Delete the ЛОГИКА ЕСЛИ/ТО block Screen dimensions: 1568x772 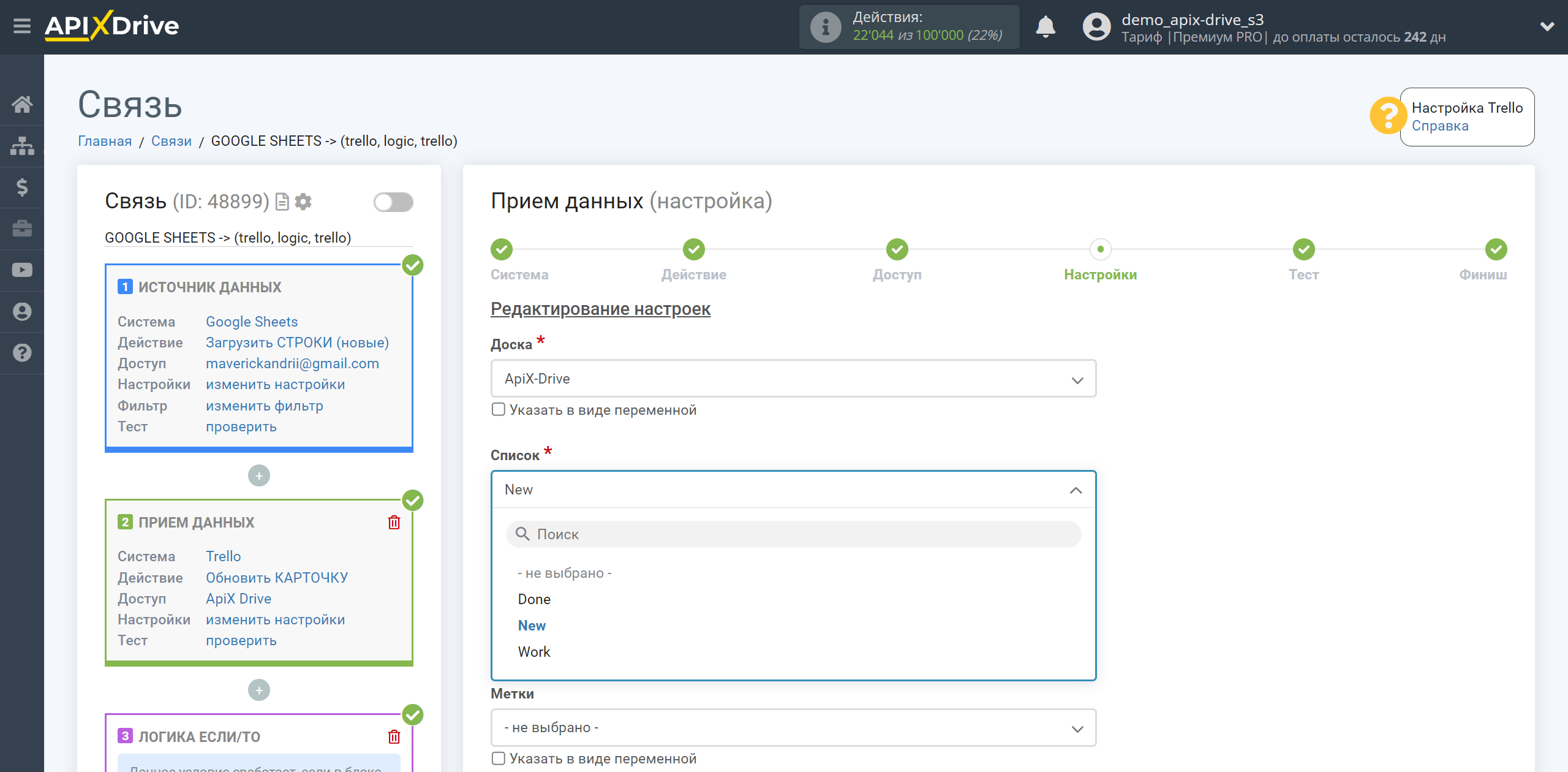394,736
